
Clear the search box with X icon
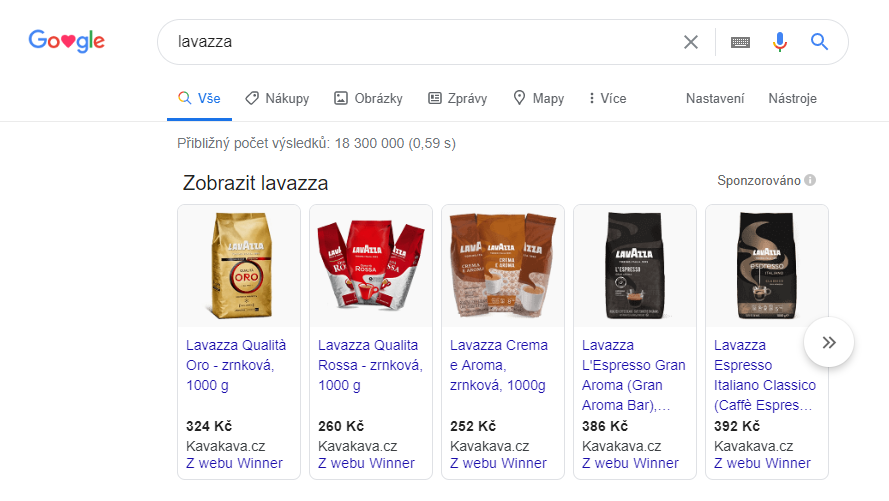(691, 42)
